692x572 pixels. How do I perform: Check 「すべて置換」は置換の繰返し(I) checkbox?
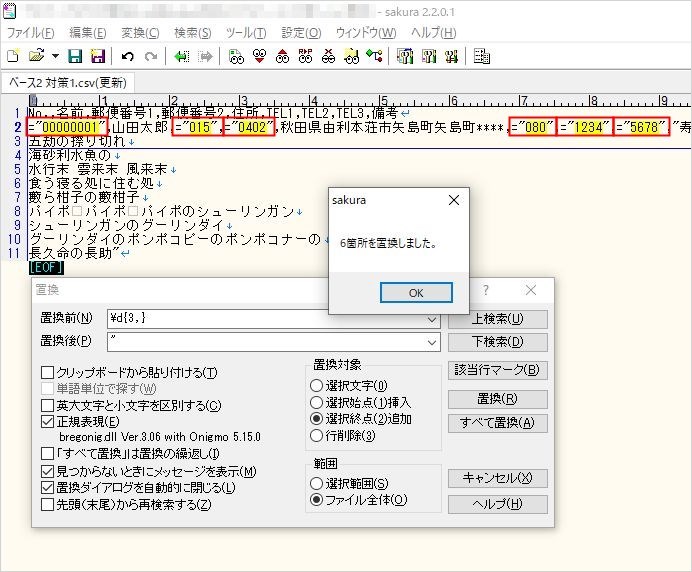pos(47,454)
